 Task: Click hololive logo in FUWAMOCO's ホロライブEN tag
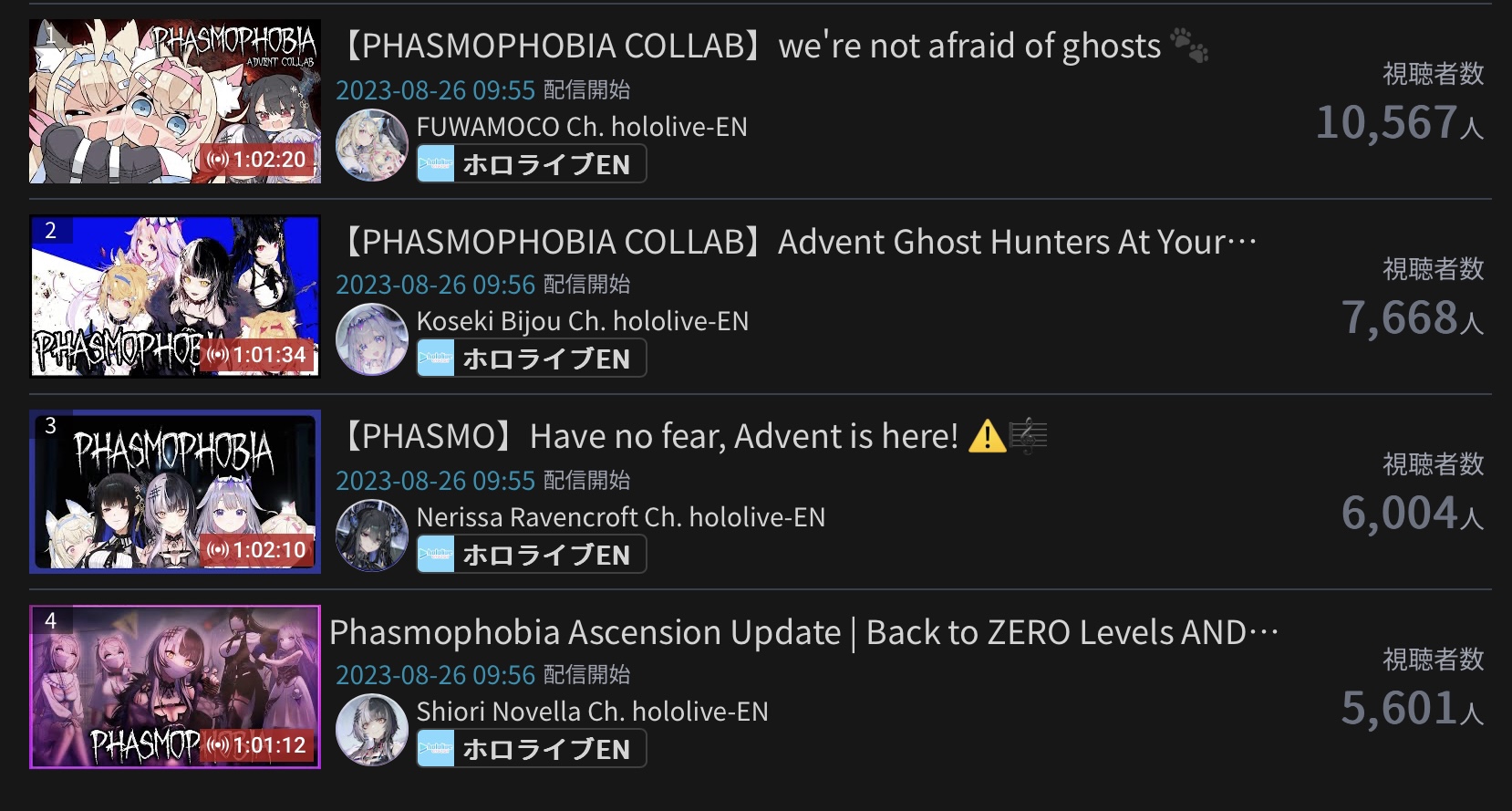point(437,164)
